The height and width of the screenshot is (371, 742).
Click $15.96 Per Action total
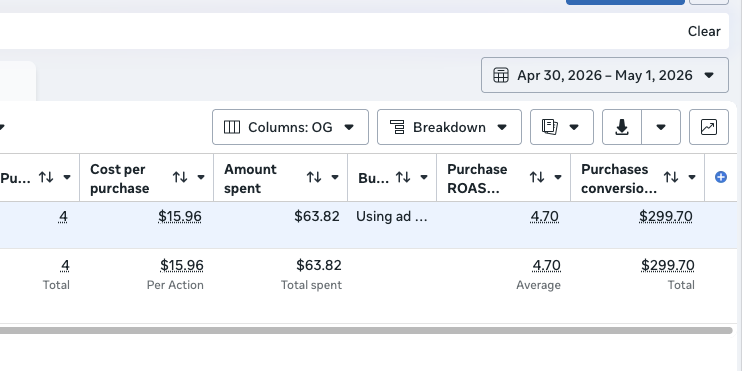pyautogui.click(x=182, y=265)
